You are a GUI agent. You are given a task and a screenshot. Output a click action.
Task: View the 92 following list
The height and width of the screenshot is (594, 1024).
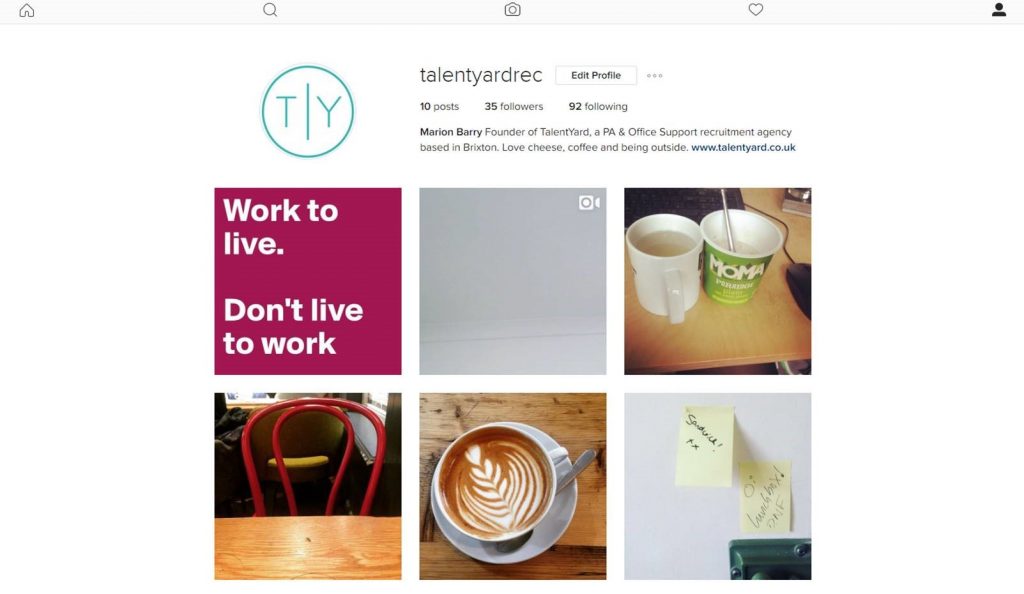click(x=598, y=106)
